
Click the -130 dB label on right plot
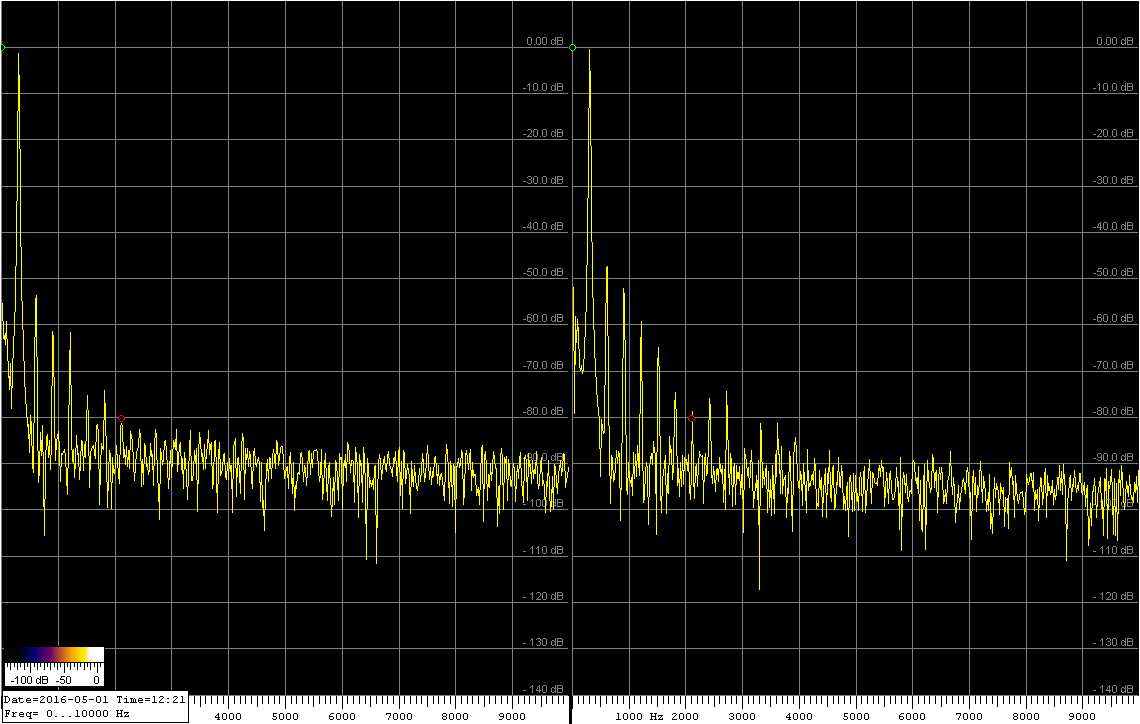[x=1114, y=642]
